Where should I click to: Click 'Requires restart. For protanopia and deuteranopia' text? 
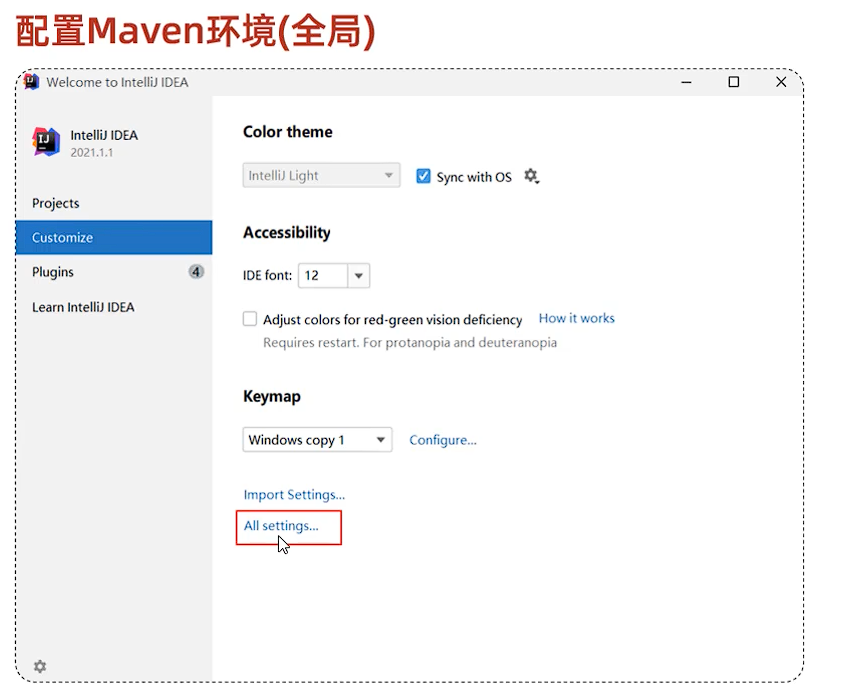coord(410,343)
